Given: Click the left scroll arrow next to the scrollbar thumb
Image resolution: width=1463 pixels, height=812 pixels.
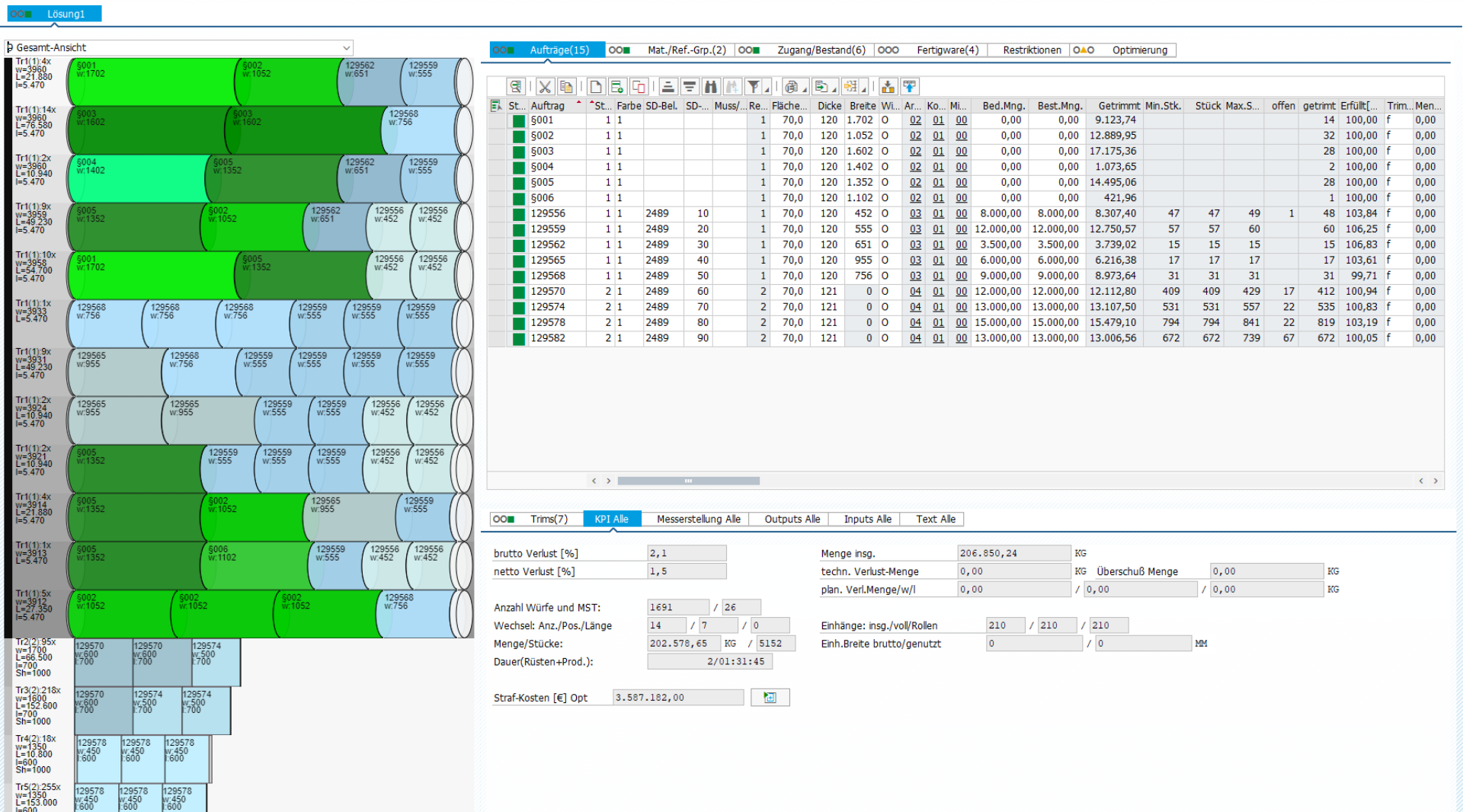Looking at the screenshot, I should pos(594,481).
